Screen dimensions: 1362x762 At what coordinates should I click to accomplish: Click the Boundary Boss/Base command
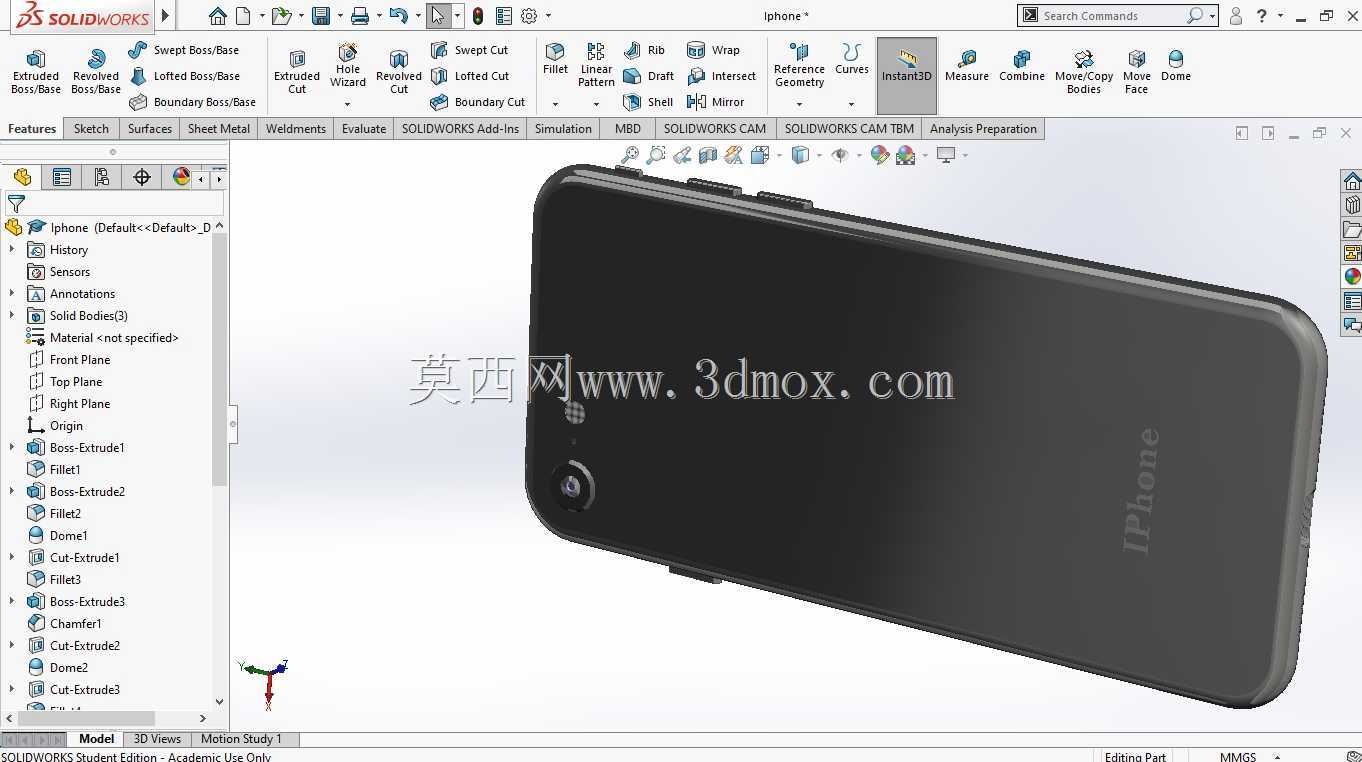click(192, 102)
